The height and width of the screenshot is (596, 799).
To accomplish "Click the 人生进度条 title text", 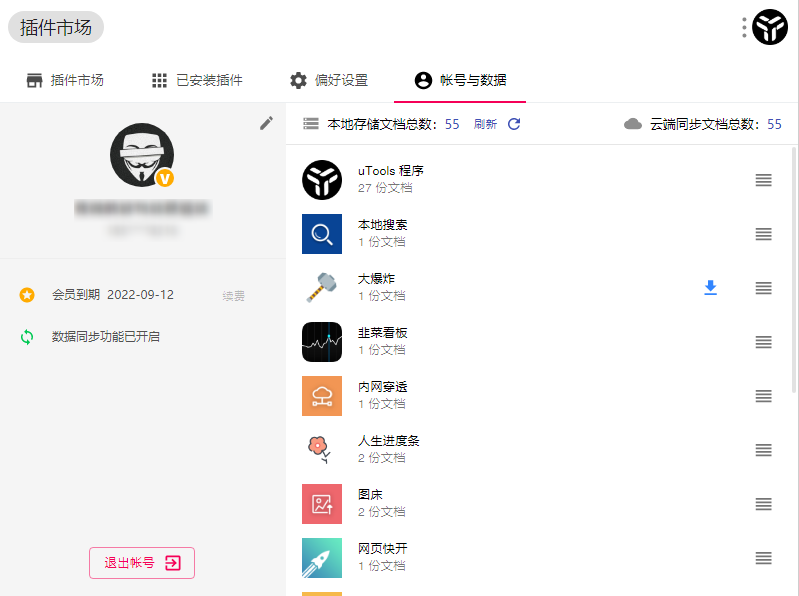I will coord(389,441).
